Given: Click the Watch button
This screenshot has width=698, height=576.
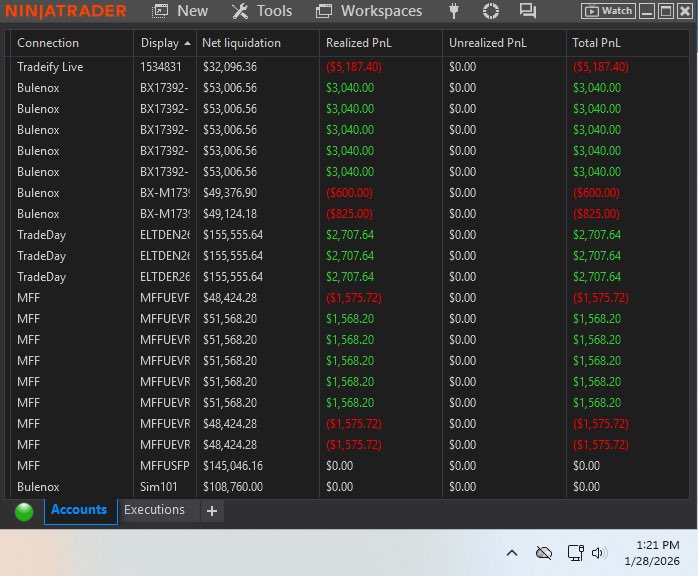Looking at the screenshot, I should tap(608, 11).
